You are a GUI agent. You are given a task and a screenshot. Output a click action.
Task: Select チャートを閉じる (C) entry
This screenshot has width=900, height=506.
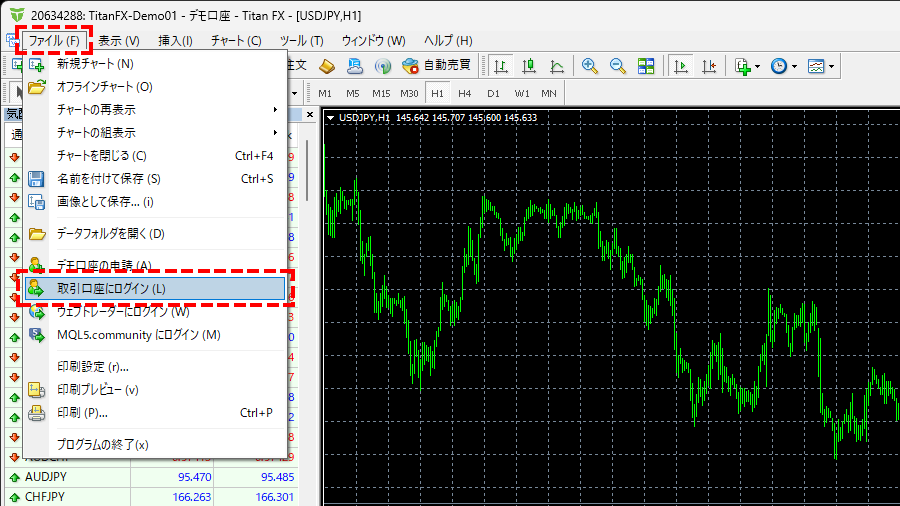(x=155, y=155)
